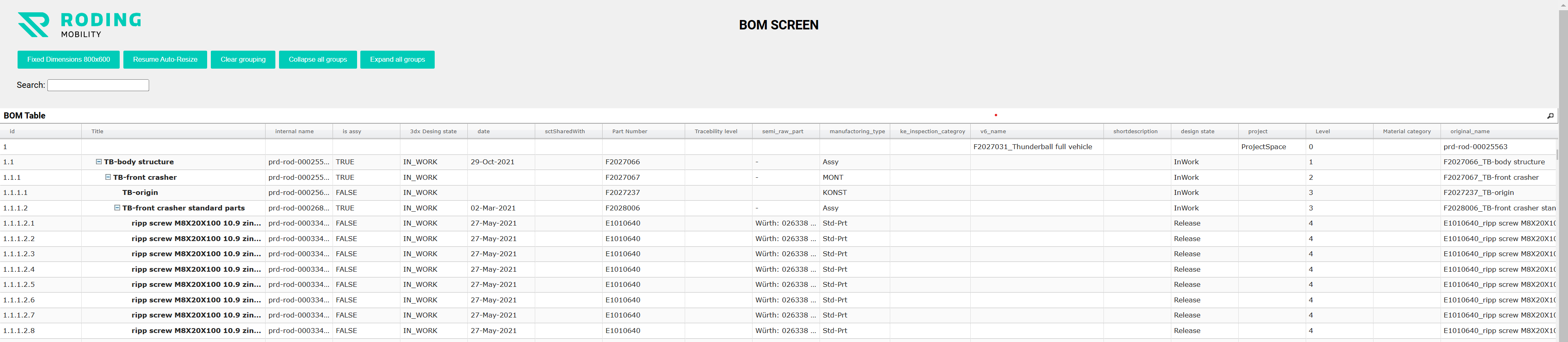1568x342 pixels.
Task: Click the magnifier icon in BOM Table header
Action: [1550, 116]
